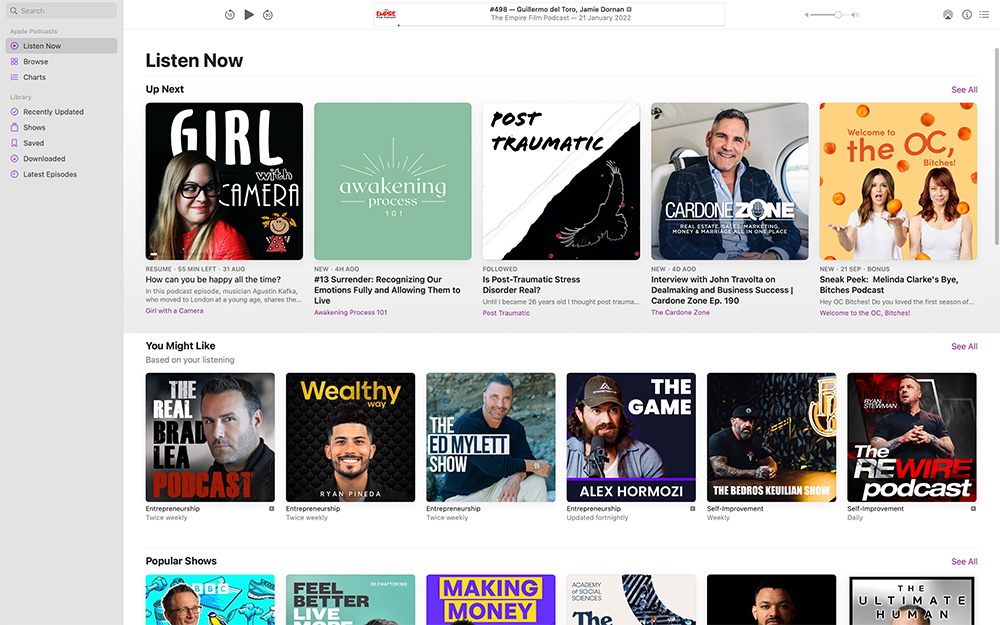Click See All for Up Next
1000x625 pixels.
(964, 90)
